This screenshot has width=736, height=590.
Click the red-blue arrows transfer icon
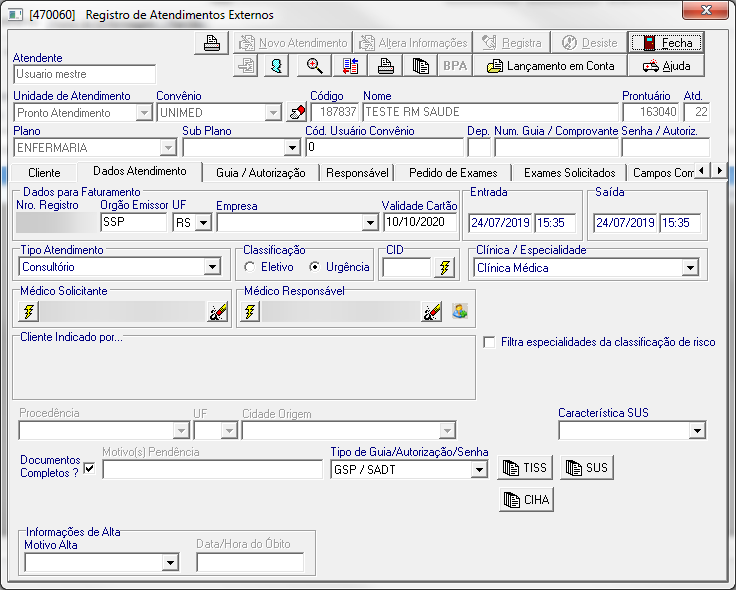tap(350, 66)
